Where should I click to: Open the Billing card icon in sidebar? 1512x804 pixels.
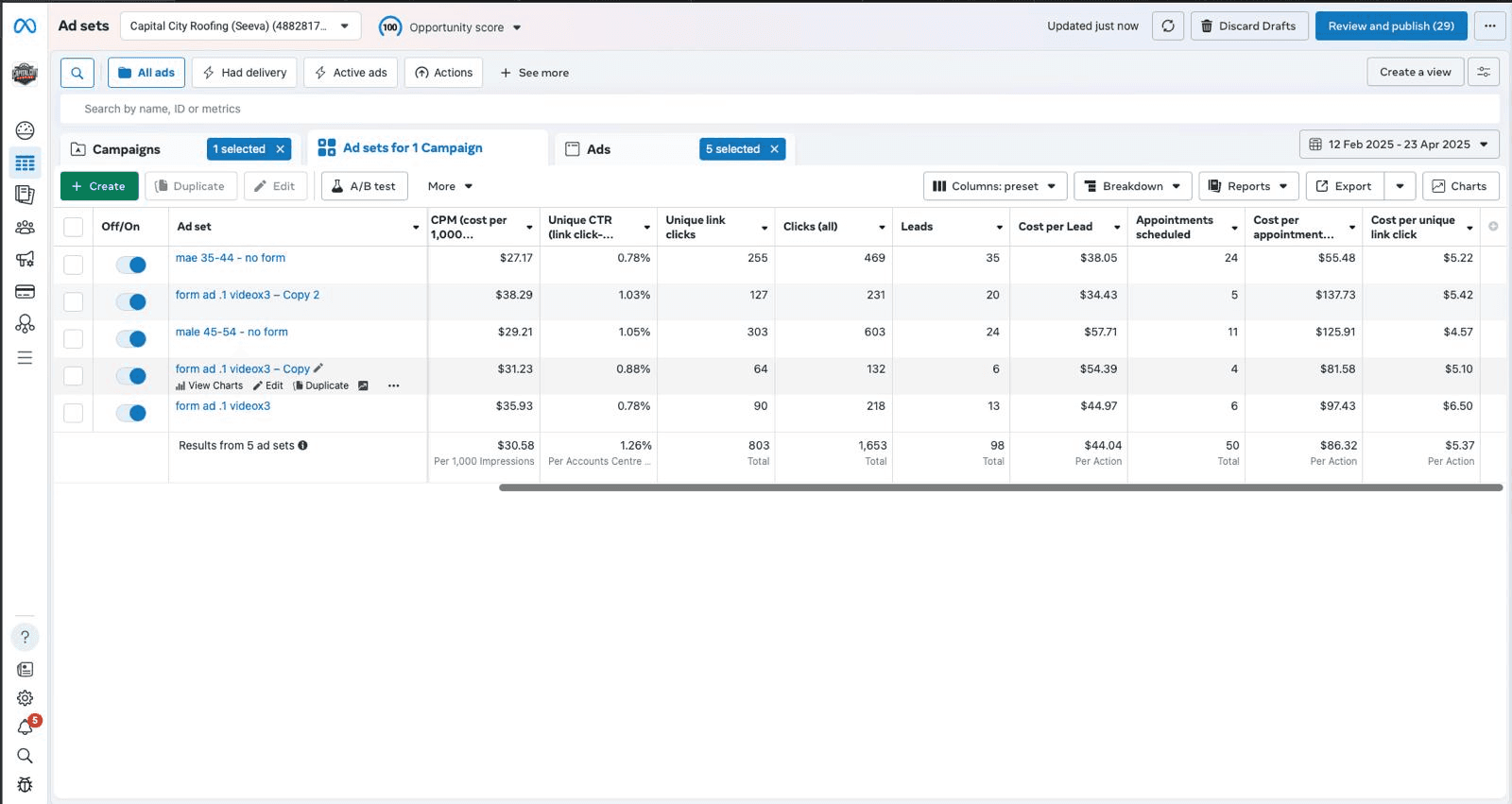point(26,292)
